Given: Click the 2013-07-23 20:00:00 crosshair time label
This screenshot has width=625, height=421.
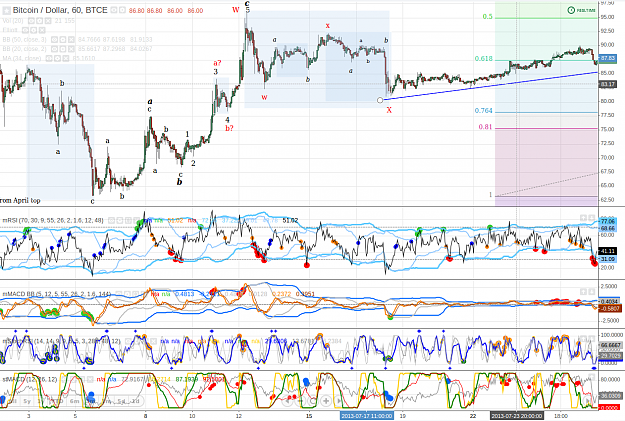Looking at the screenshot, I should [x=517, y=416].
